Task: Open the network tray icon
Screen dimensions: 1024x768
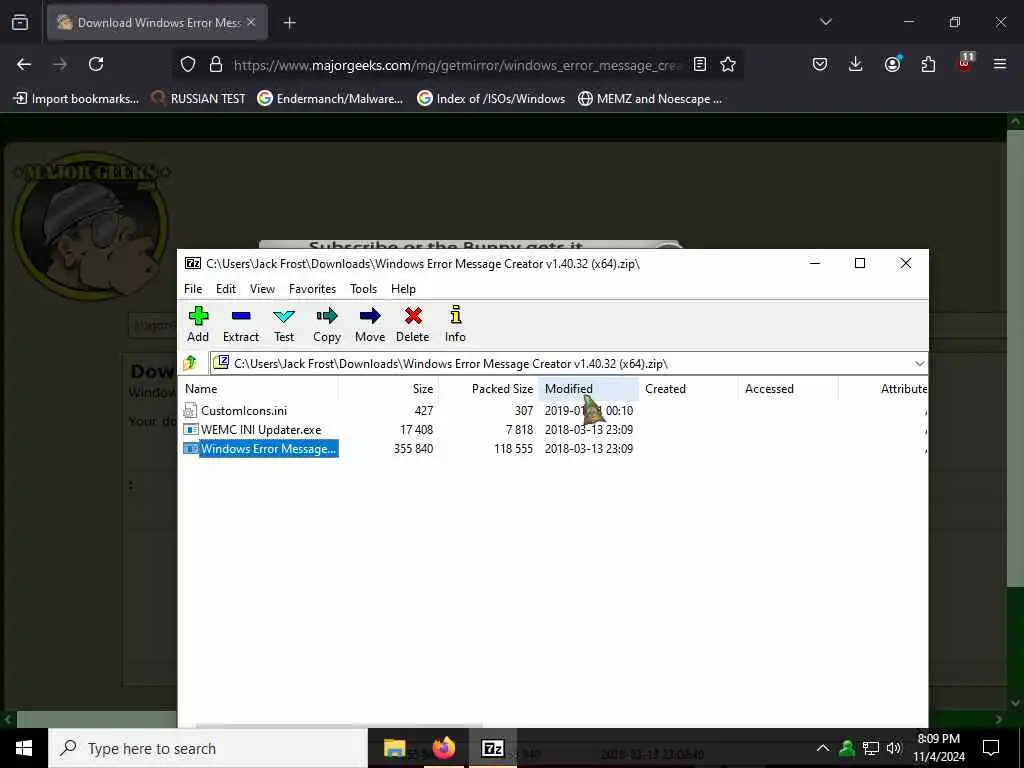Action: click(871, 748)
